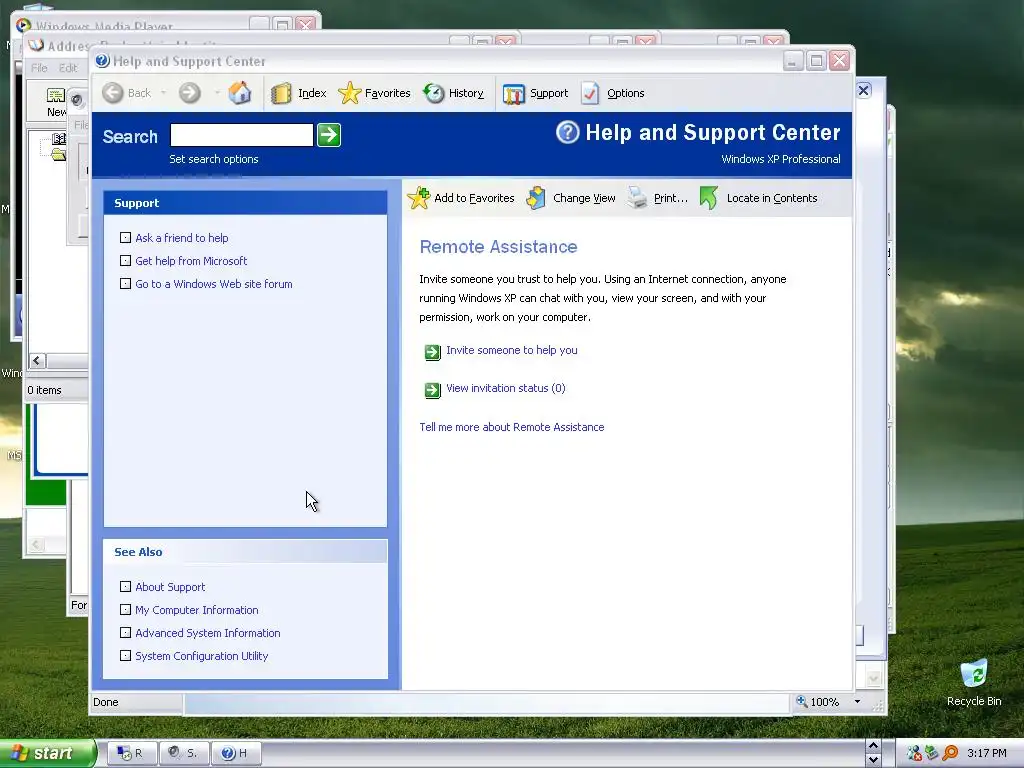
Task: Open System Configuration Utility link
Action: tap(201, 656)
